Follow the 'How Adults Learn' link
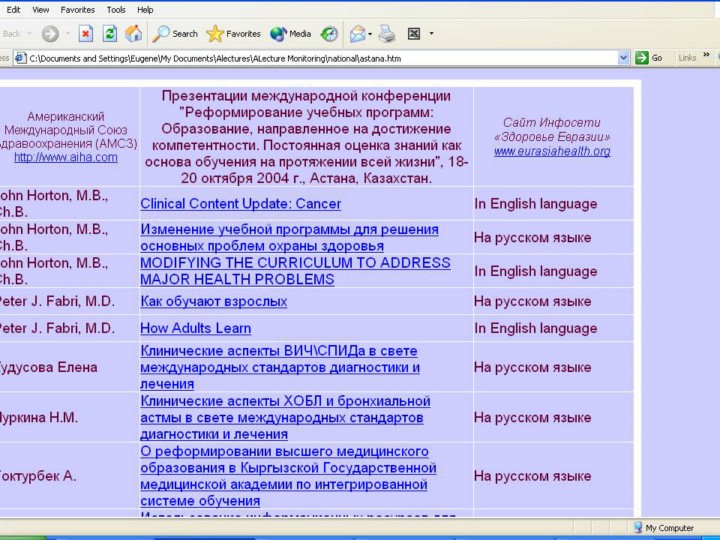This screenshot has height=540, width=720. click(x=195, y=328)
